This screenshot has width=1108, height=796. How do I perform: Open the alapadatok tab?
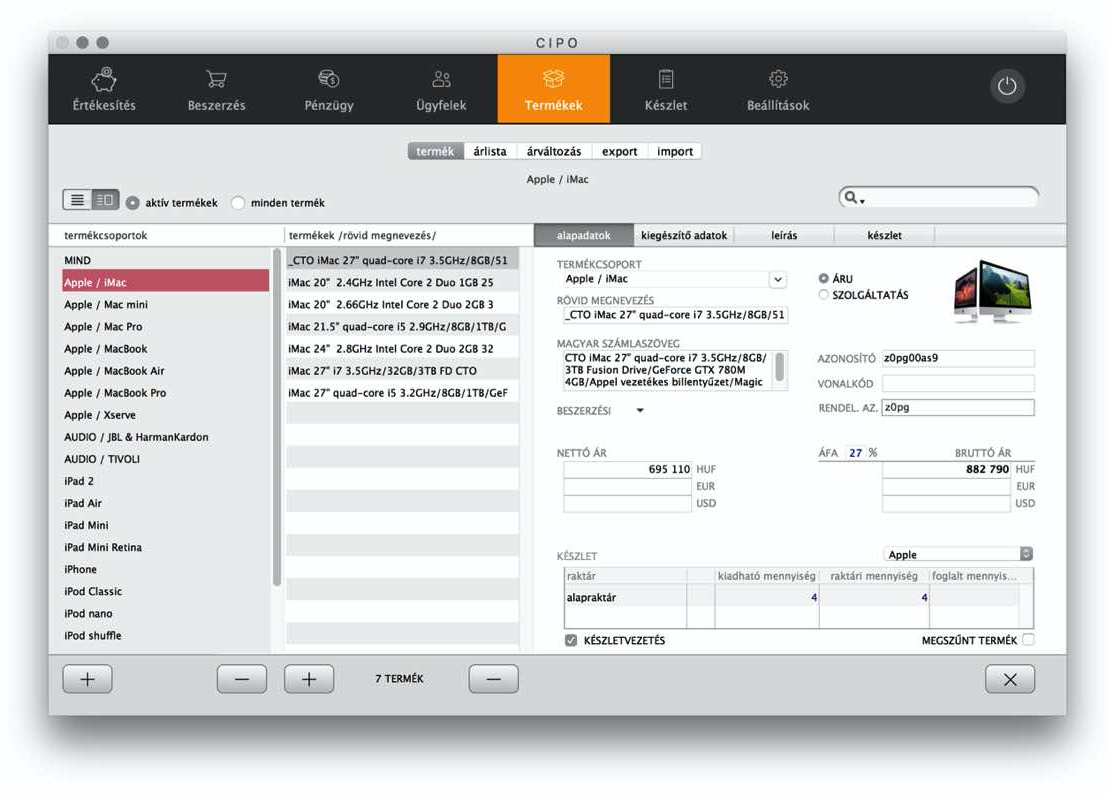(583, 235)
